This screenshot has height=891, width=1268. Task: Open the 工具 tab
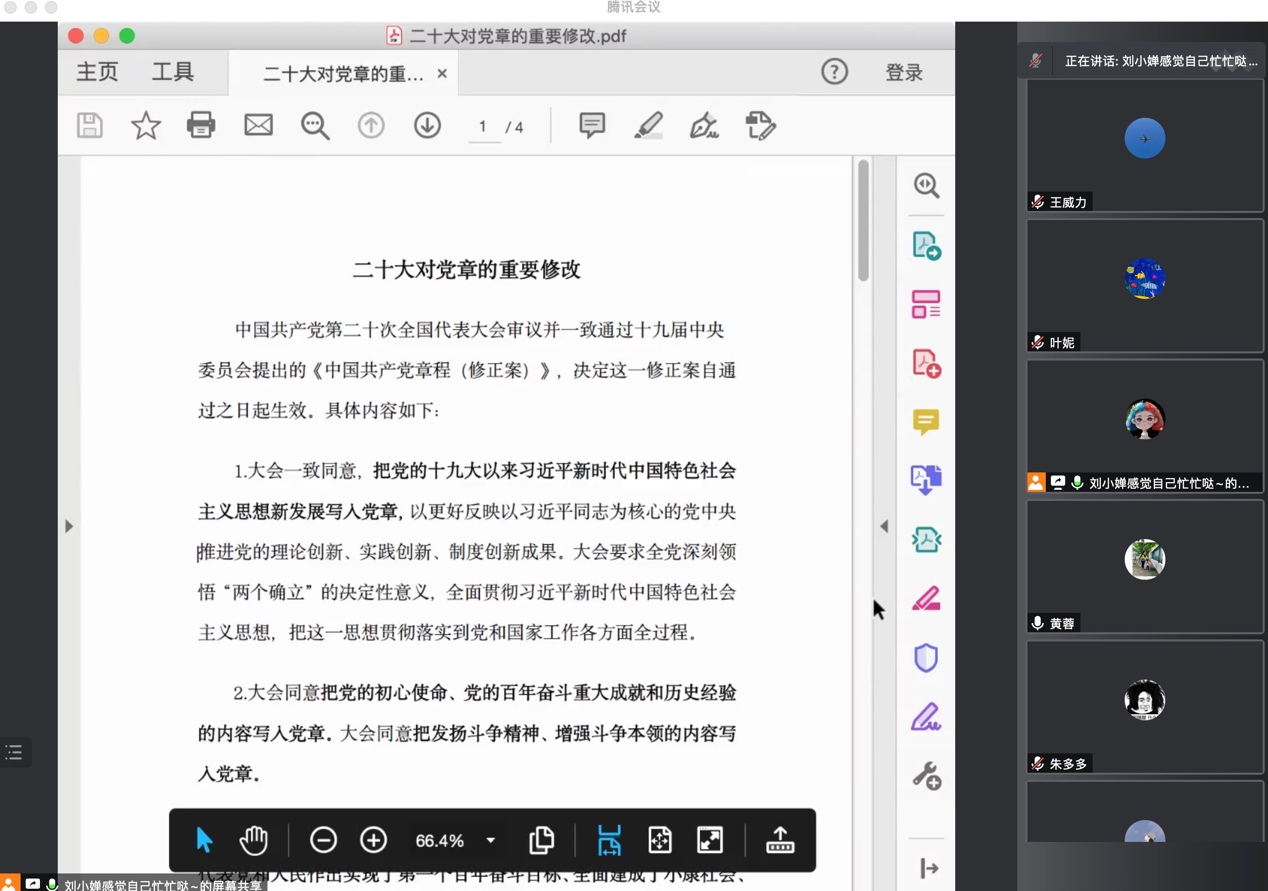point(172,72)
